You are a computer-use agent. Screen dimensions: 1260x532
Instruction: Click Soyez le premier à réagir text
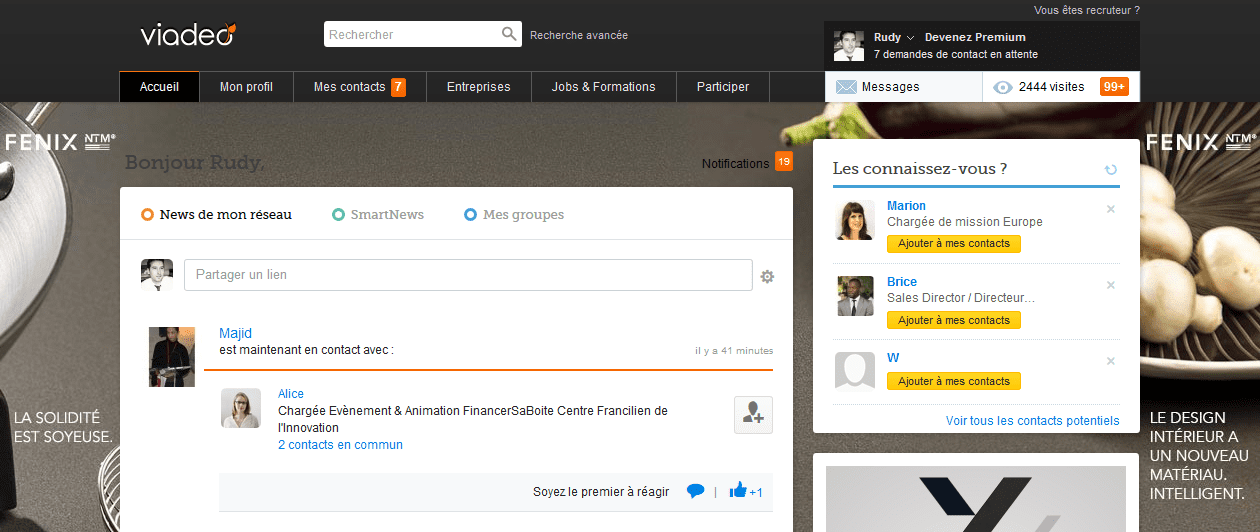click(x=601, y=492)
